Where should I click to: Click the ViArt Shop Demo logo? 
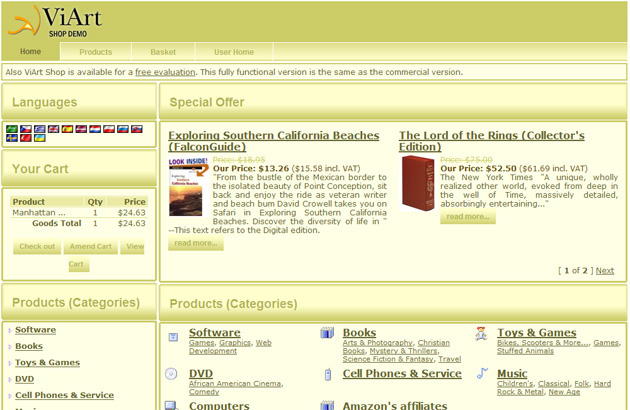pyautogui.click(x=55, y=21)
